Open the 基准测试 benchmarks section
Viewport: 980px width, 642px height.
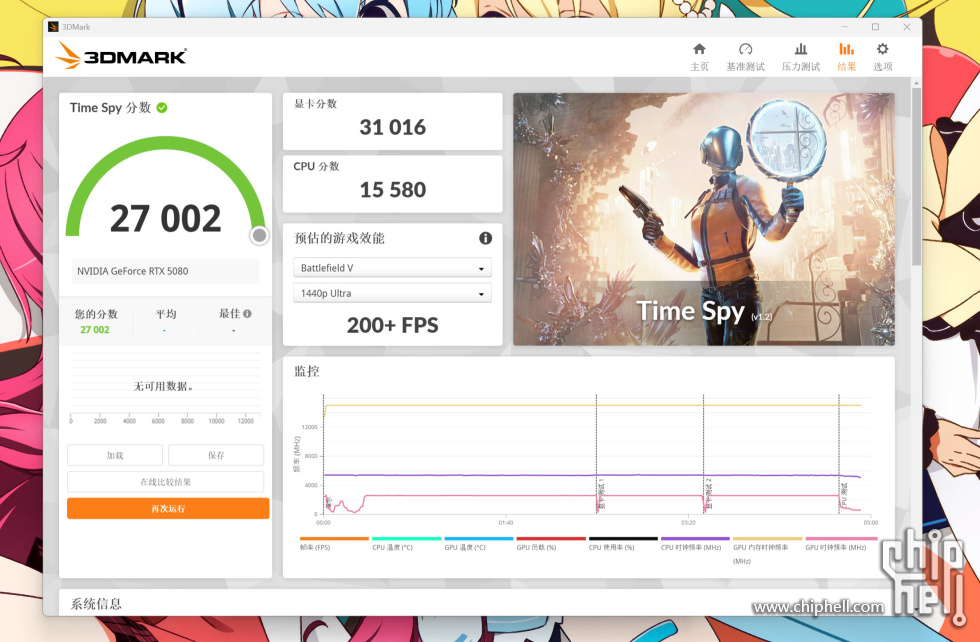745,57
